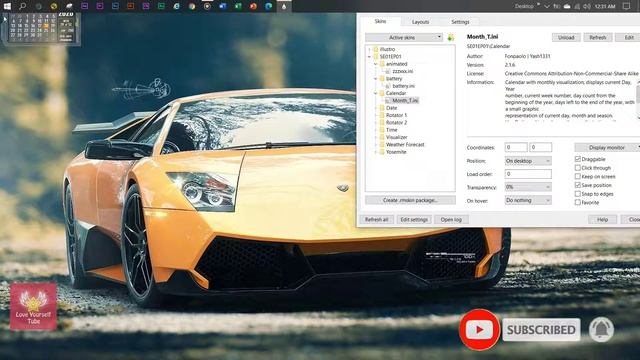Open the Display monitor dropdown
The height and width of the screenshot is (360, 640).
coord(607,147)
